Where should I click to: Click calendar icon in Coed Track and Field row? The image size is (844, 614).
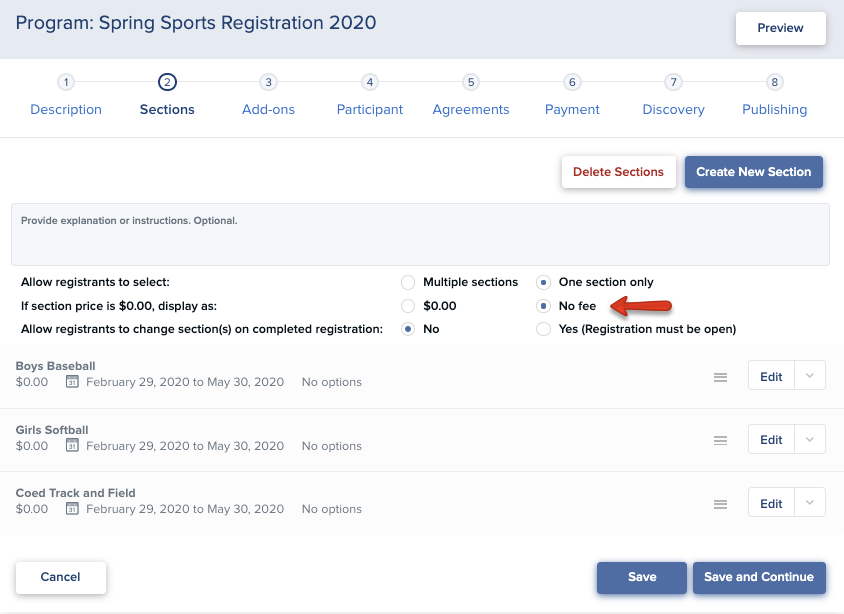[72, 508]
